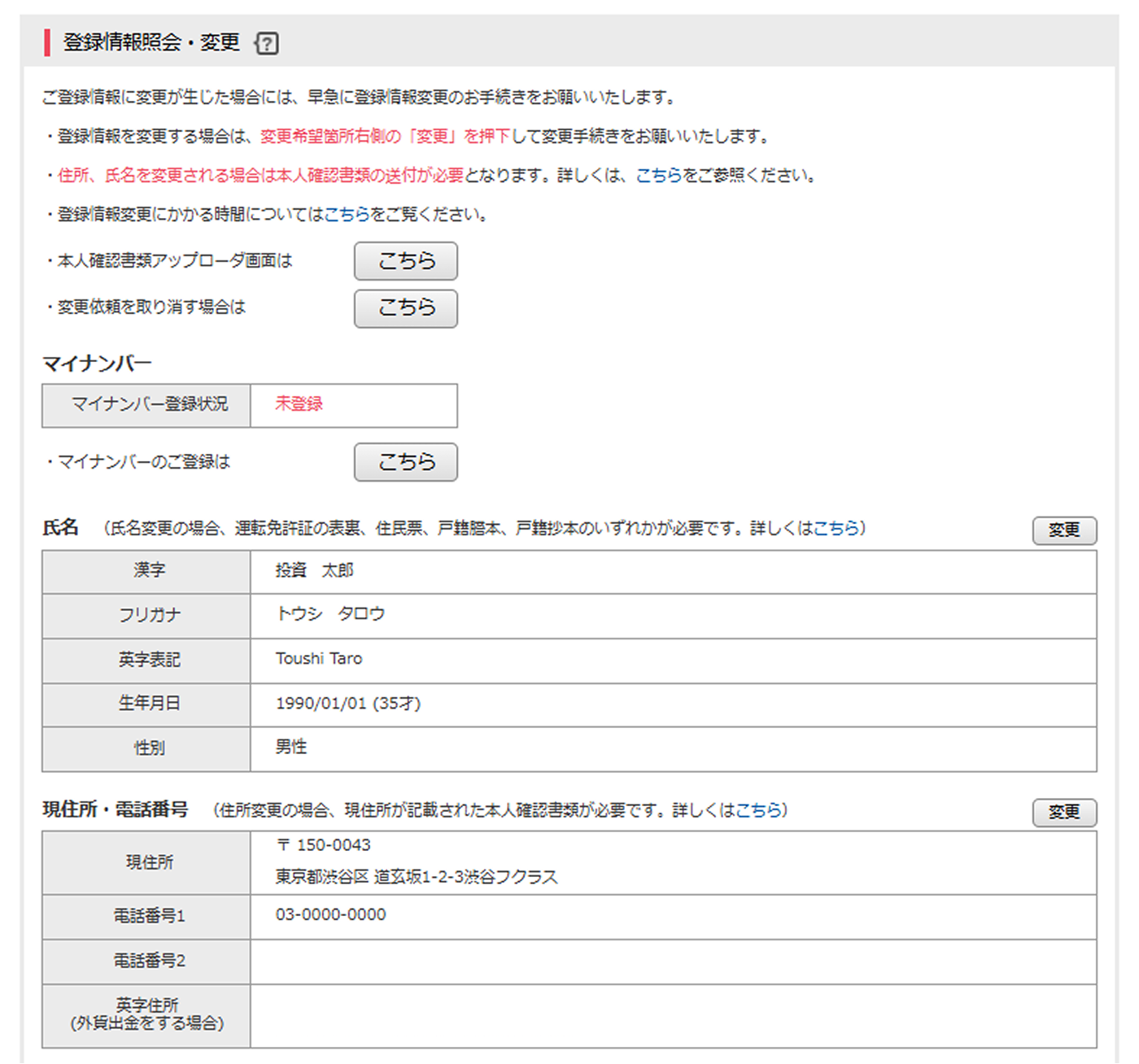Click こちら button for 本人確認書類アップローダ画面
This screenshot has height=1064, width=1139.
pyautogui.click(x=405, y=261)
